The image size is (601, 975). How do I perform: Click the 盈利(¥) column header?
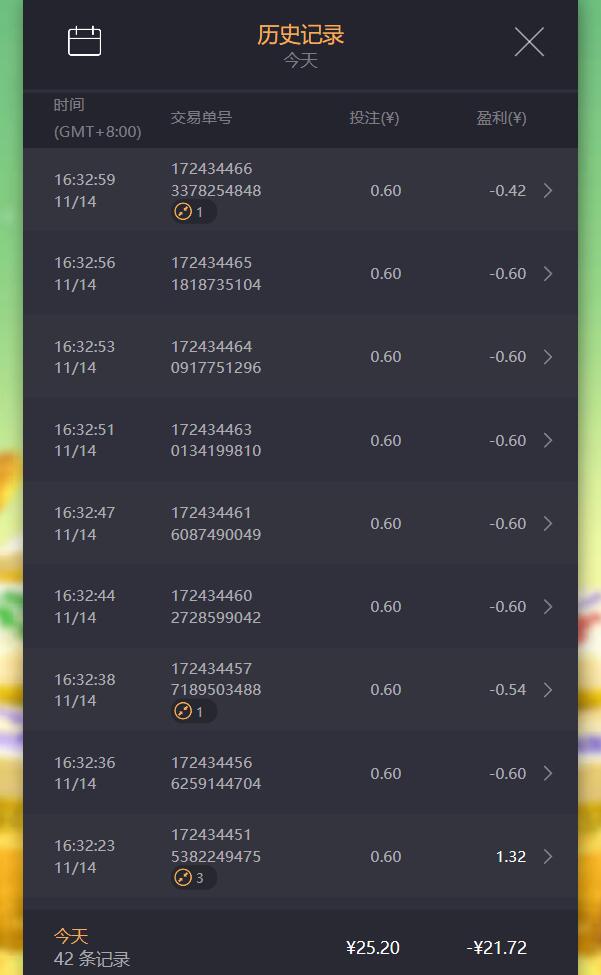point(501,118)
